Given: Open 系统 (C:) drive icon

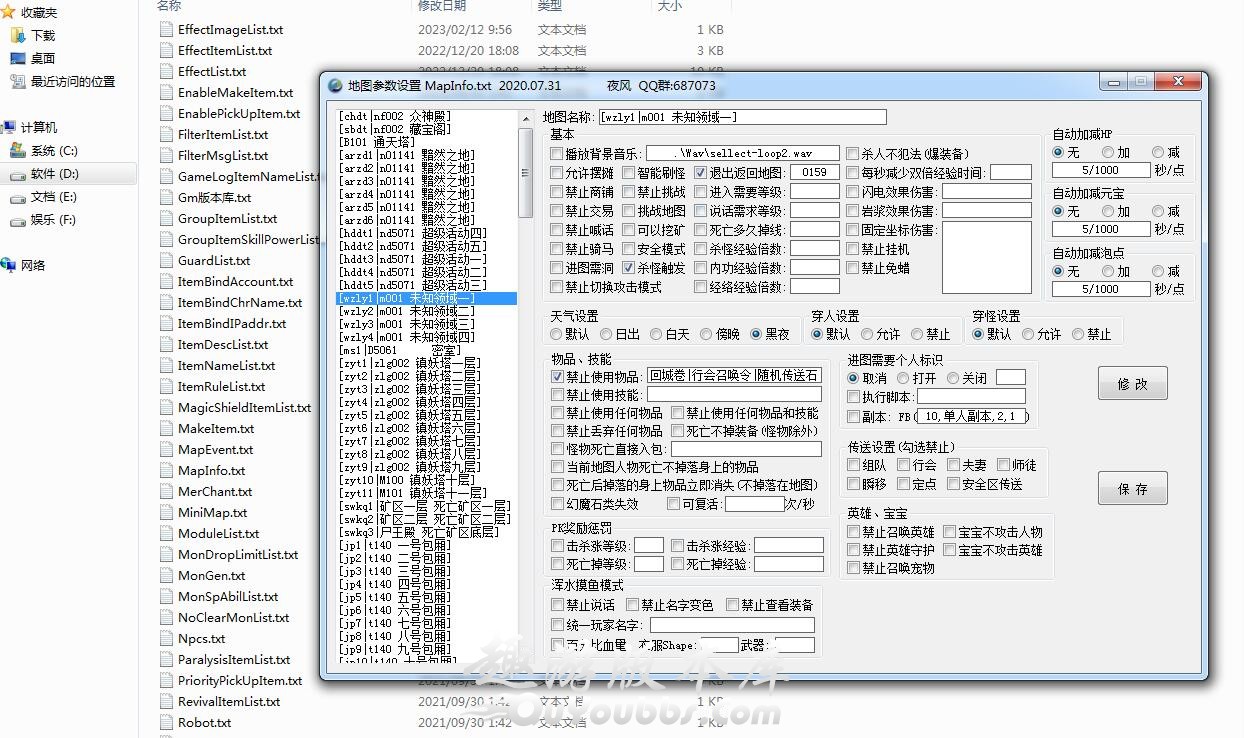Looking at the screenshot, I should [x=17, y=150].
